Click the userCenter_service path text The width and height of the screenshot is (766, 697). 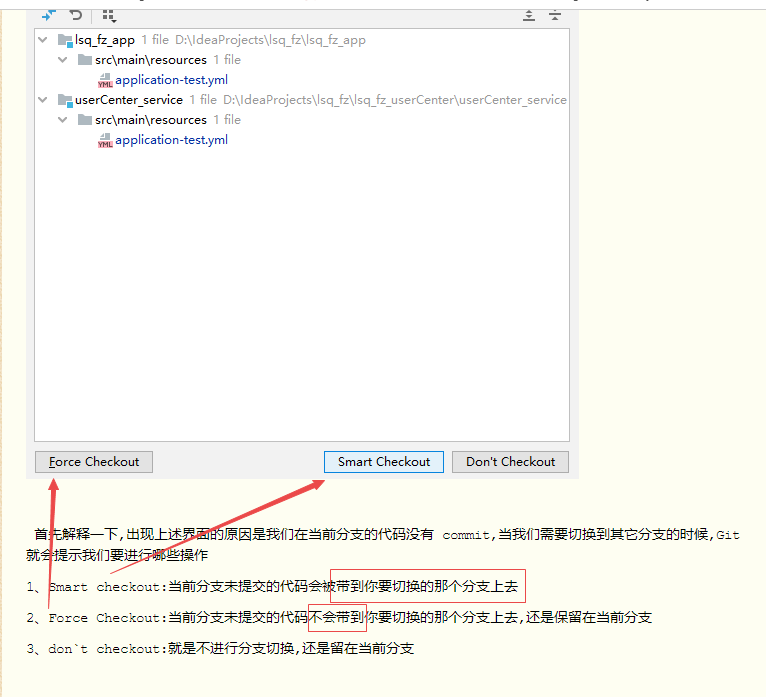[395, 100]
